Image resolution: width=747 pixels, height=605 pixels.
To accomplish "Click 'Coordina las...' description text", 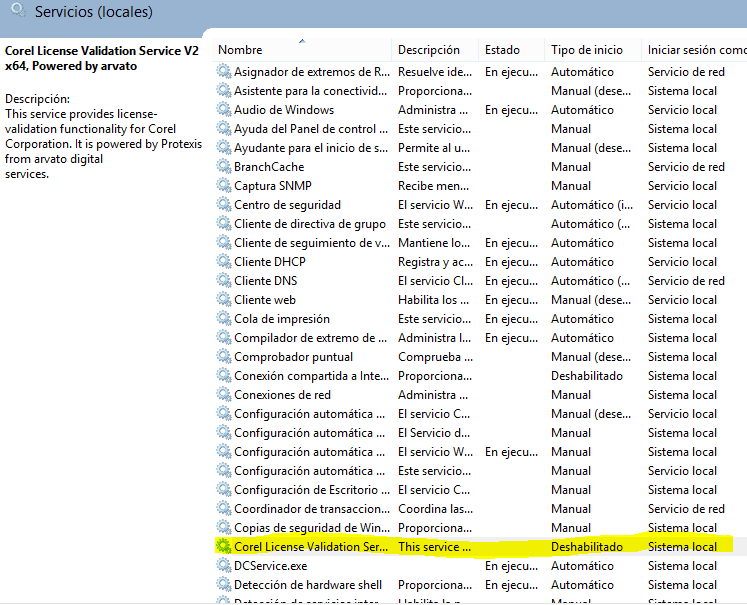I will coord(435,509).
